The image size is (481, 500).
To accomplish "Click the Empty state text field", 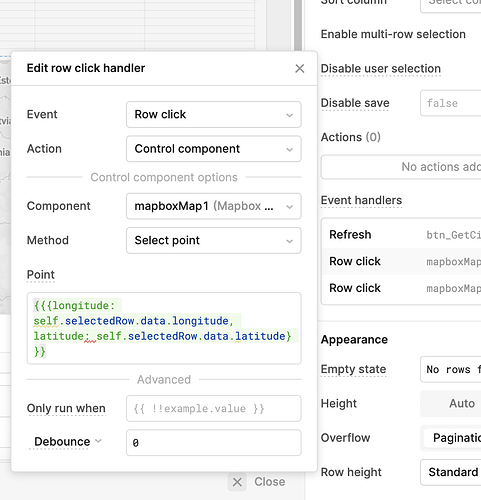I will (451, 369).
